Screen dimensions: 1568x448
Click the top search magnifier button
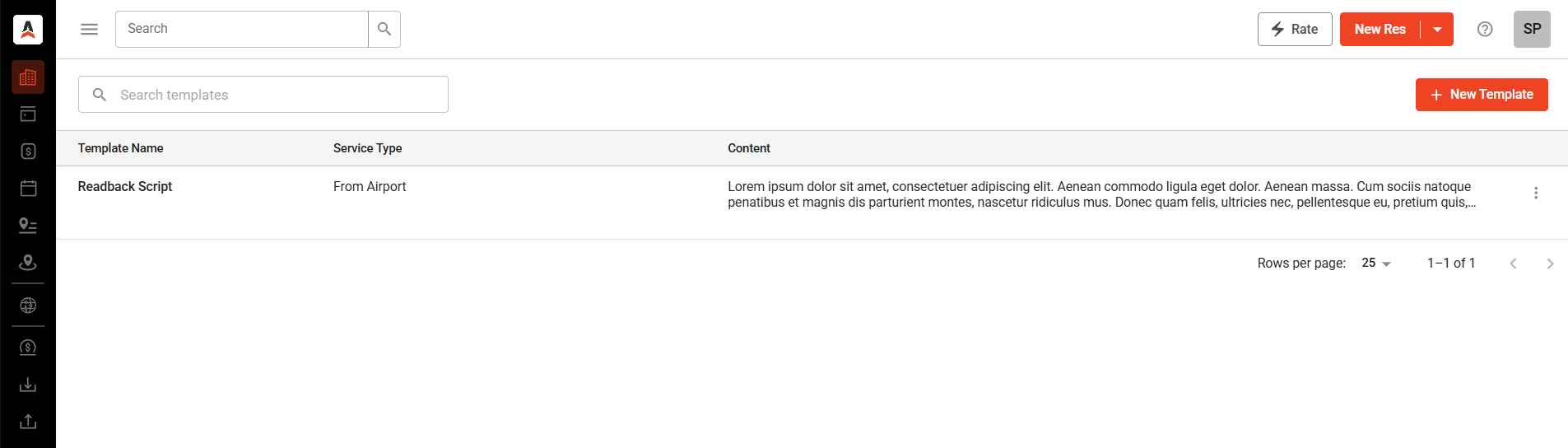tap(384, 29)
